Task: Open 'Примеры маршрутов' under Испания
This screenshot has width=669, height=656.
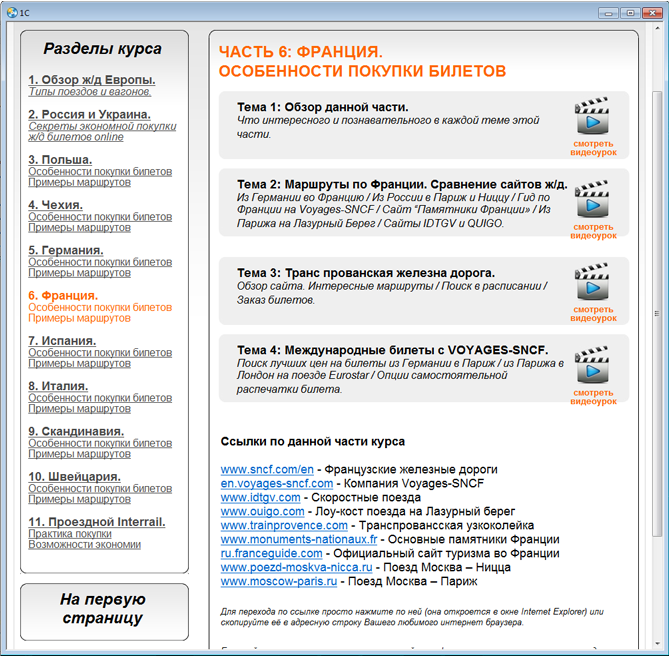Action: [79, 363]
